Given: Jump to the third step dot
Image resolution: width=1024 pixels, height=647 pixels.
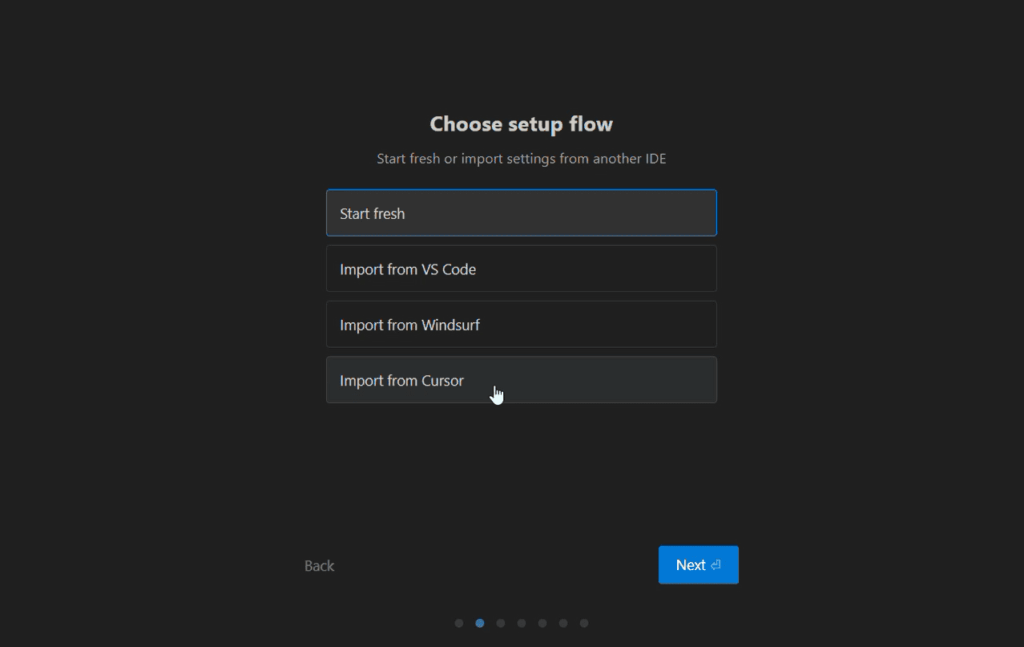Looking at the screenshot, I should coord(501,623).
